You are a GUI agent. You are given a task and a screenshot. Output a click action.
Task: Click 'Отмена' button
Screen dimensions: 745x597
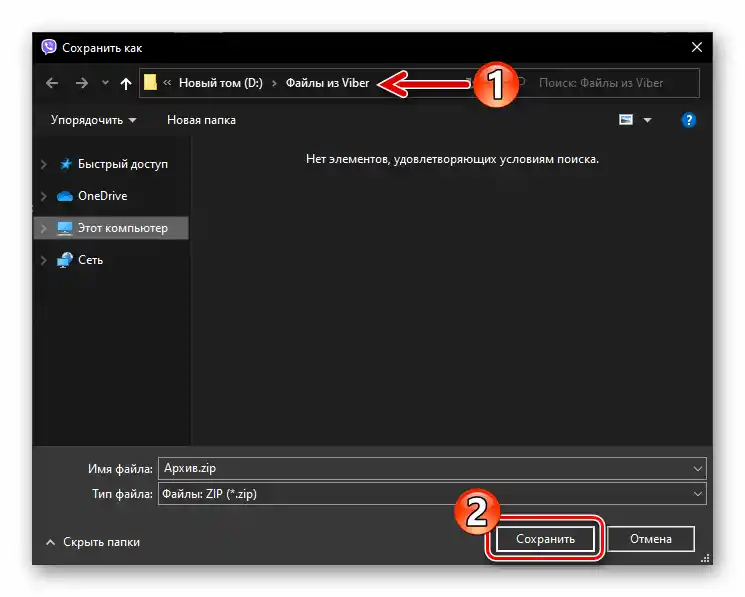(650, 539)
